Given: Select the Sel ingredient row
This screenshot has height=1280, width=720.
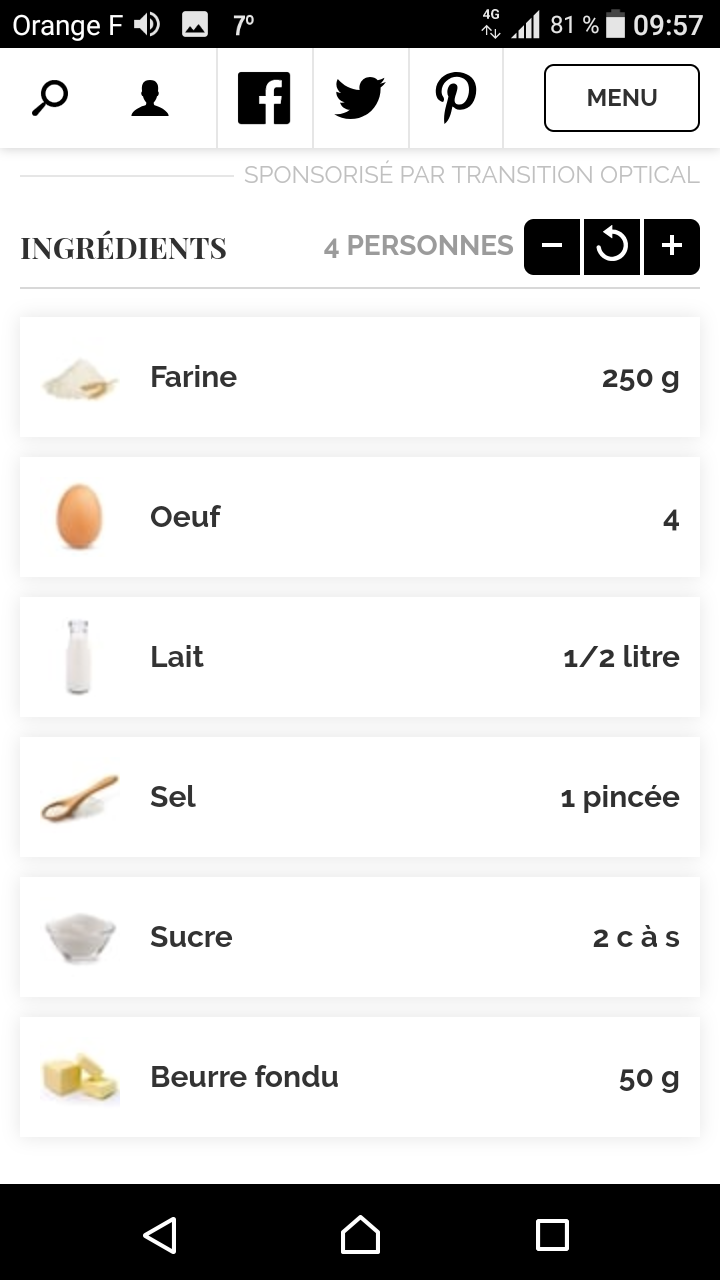Looking at the screenshot, I should pos(360,797).
